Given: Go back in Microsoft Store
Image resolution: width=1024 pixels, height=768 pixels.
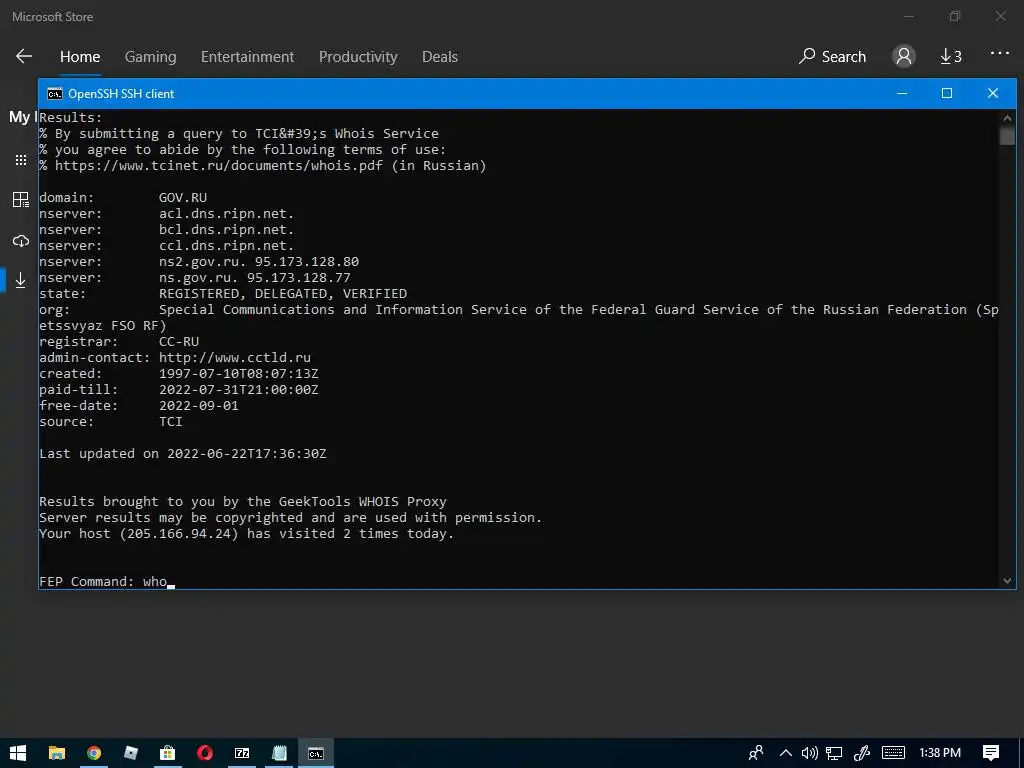Looking at the screenshot, I should coord(24,57).
